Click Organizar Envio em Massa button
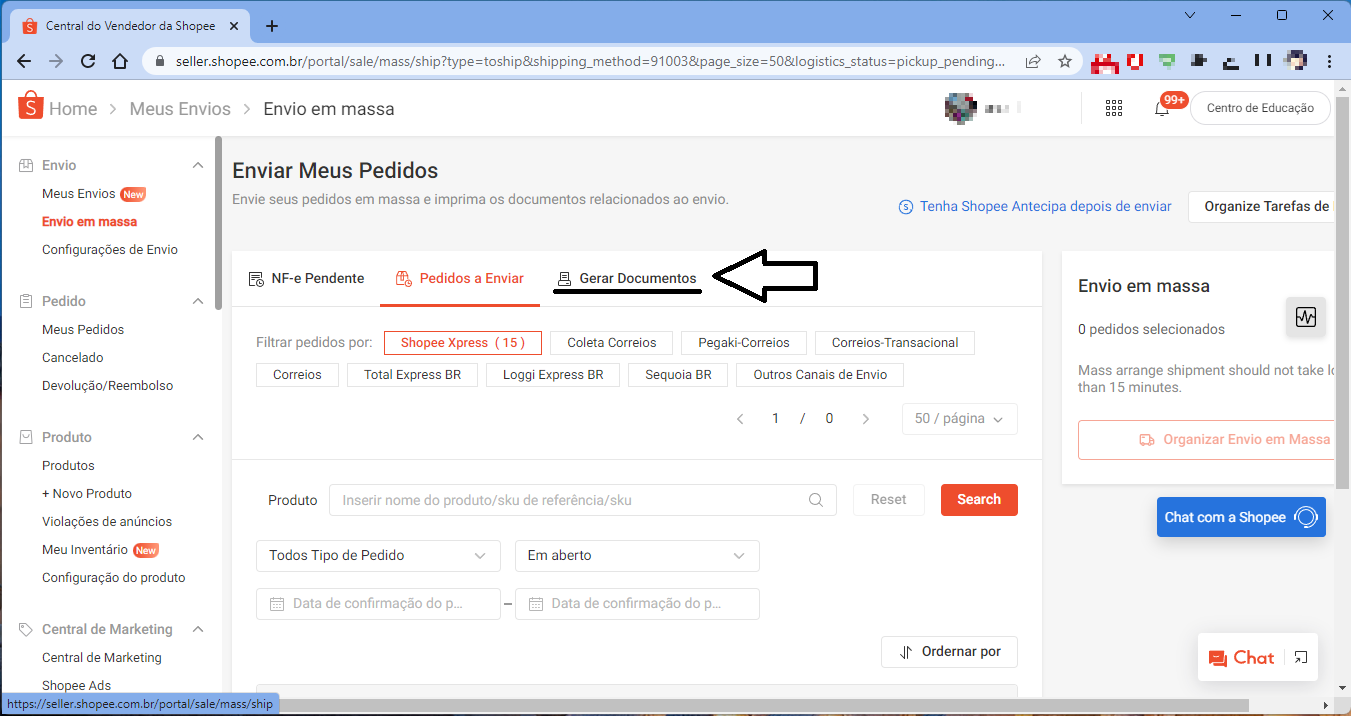1351x716 pixels. pos(1207,440)
